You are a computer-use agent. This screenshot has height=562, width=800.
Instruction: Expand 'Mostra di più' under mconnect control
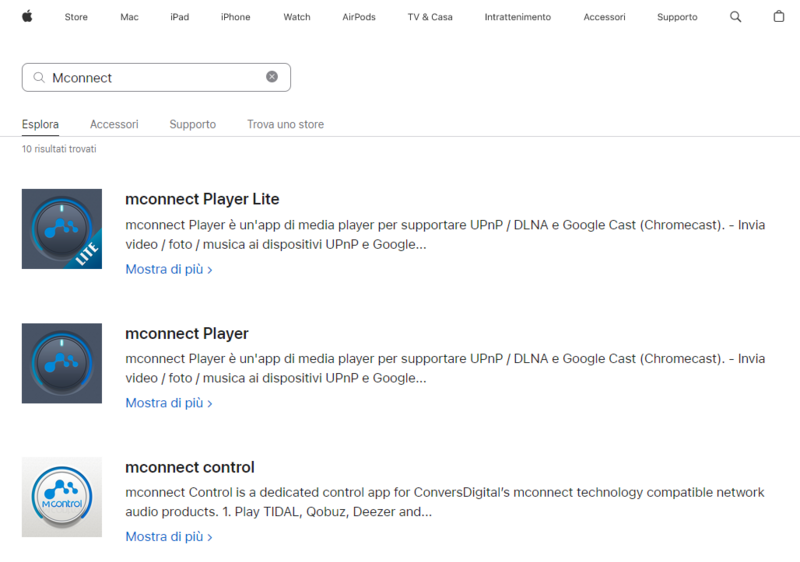(168, 537)
